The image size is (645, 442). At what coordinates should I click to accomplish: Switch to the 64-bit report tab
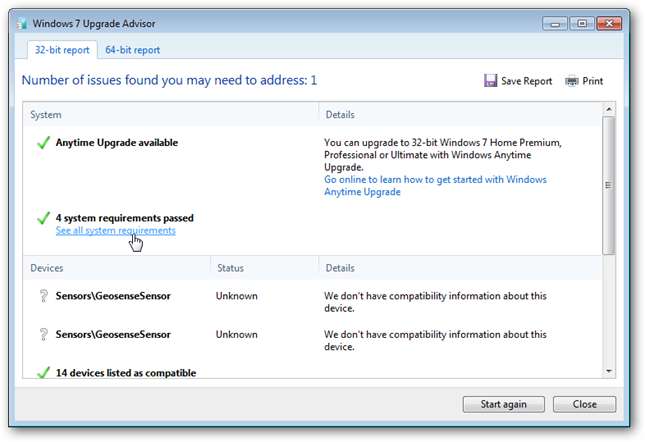[x=132, y=50]
